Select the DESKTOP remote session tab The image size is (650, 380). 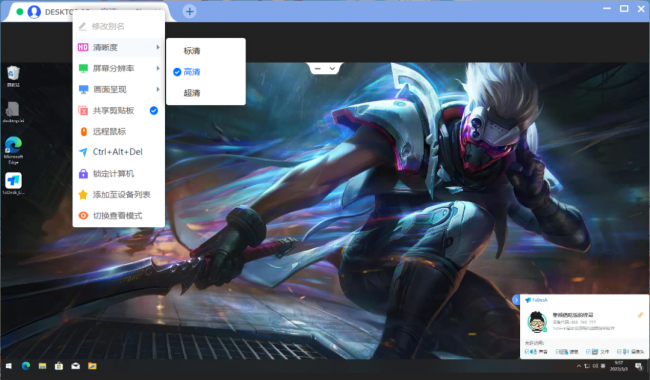tap(89, 12)
